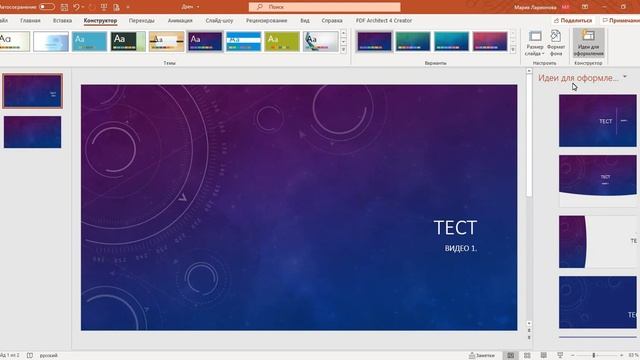
Task: Click the zoom in plus button
Action: point(621,356)
